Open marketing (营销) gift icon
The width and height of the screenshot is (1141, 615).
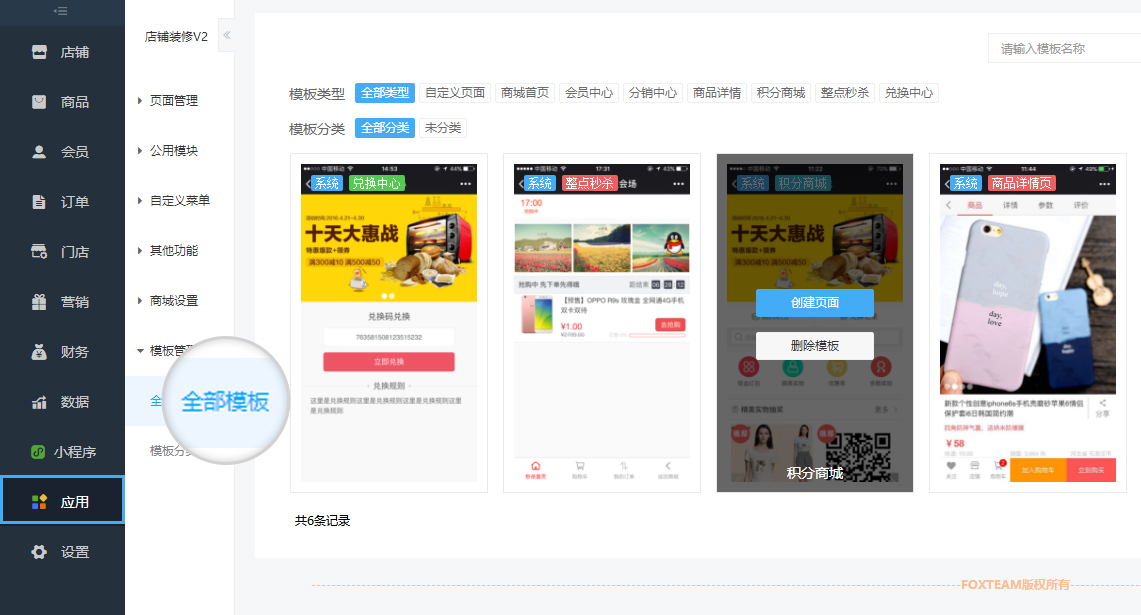tap(39, 302)
